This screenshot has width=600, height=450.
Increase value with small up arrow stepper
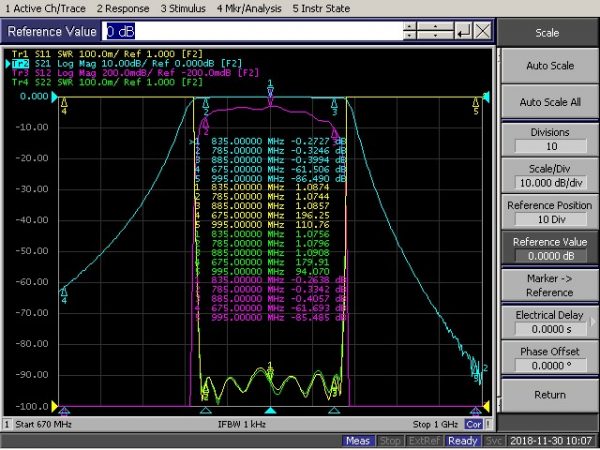click(409, 26)
